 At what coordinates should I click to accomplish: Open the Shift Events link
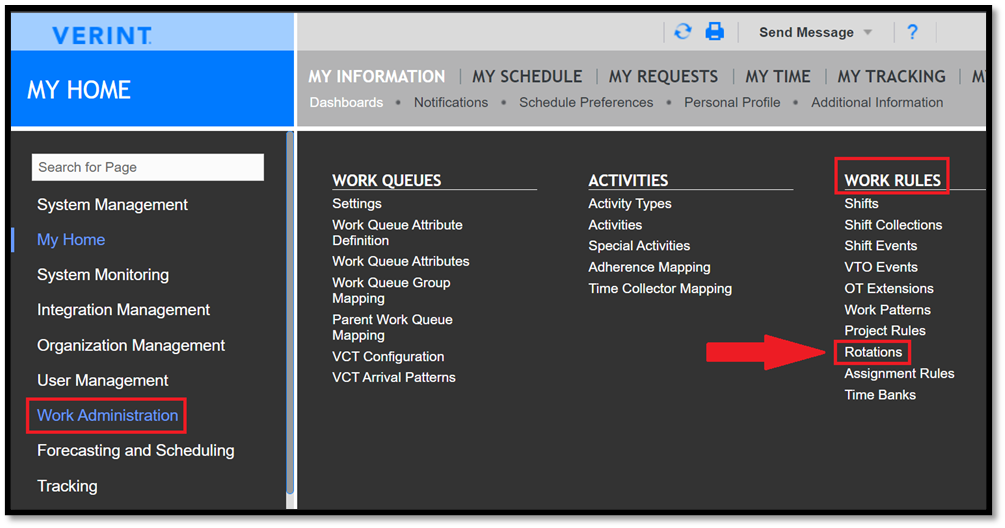coord(881,246)
